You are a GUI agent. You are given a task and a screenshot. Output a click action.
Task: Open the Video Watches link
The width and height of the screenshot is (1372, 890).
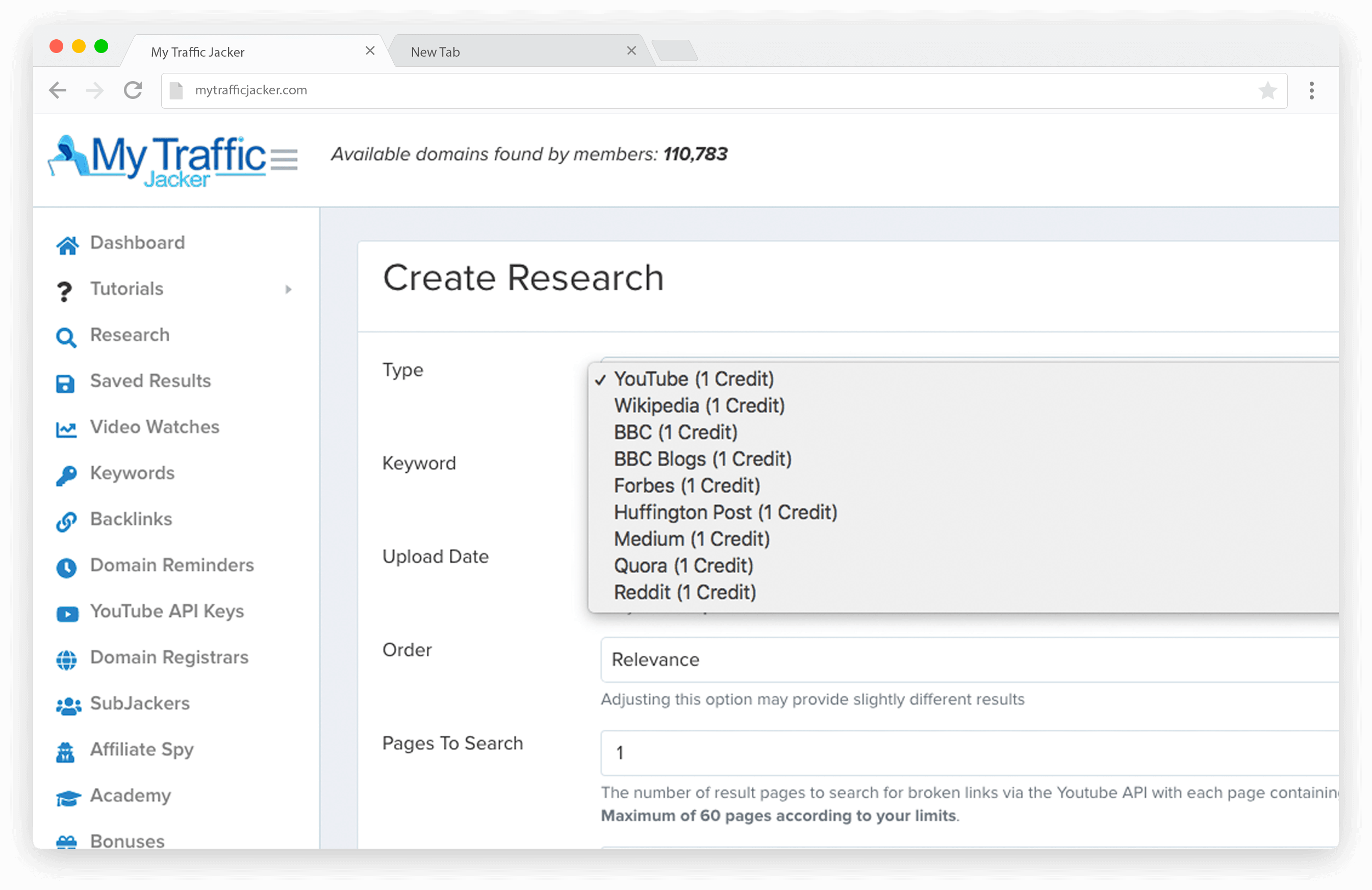click(155, 427)
